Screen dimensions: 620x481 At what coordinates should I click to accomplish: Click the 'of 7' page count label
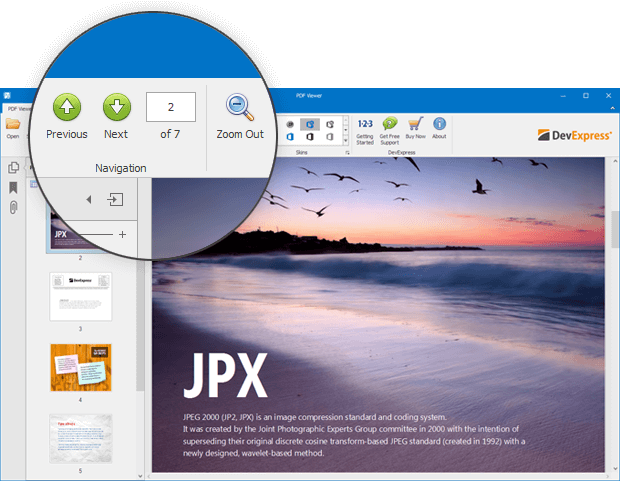170,134
